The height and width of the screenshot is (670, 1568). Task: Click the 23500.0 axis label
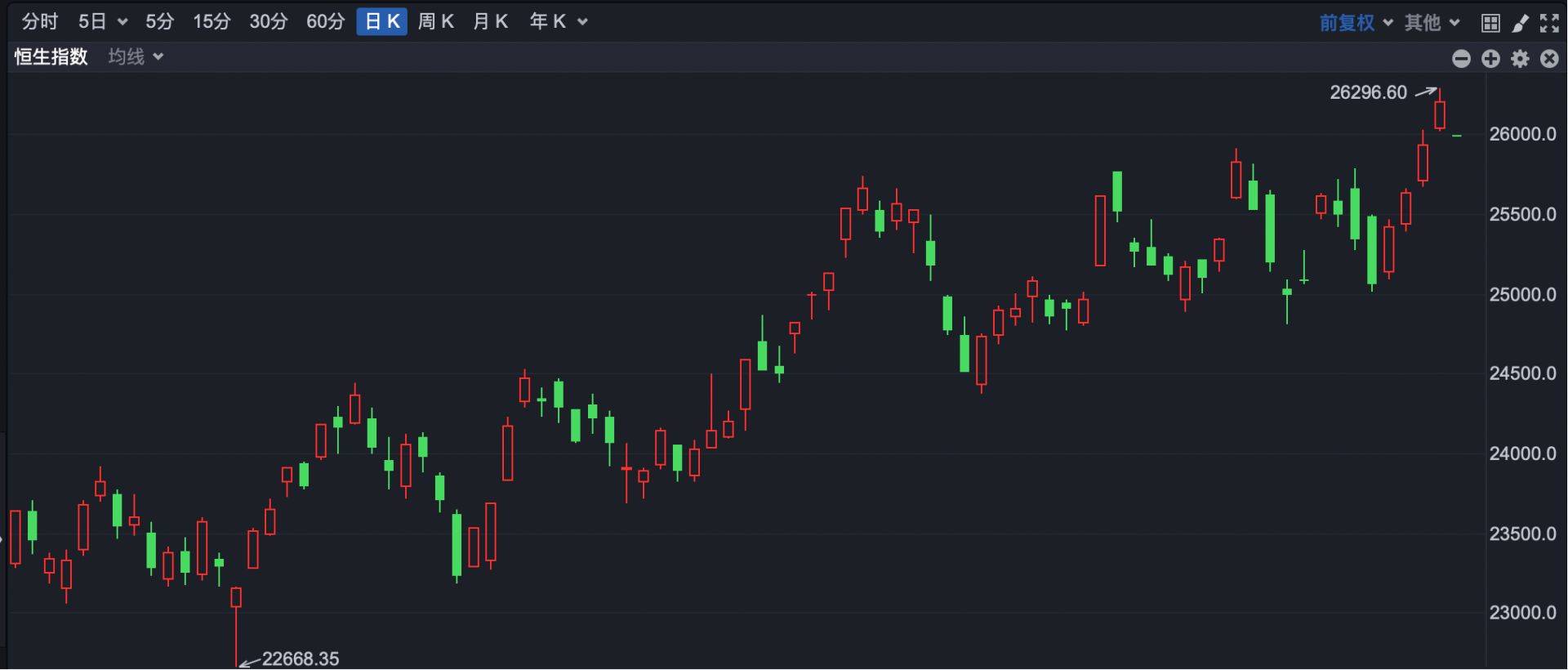pos(1522,534)
